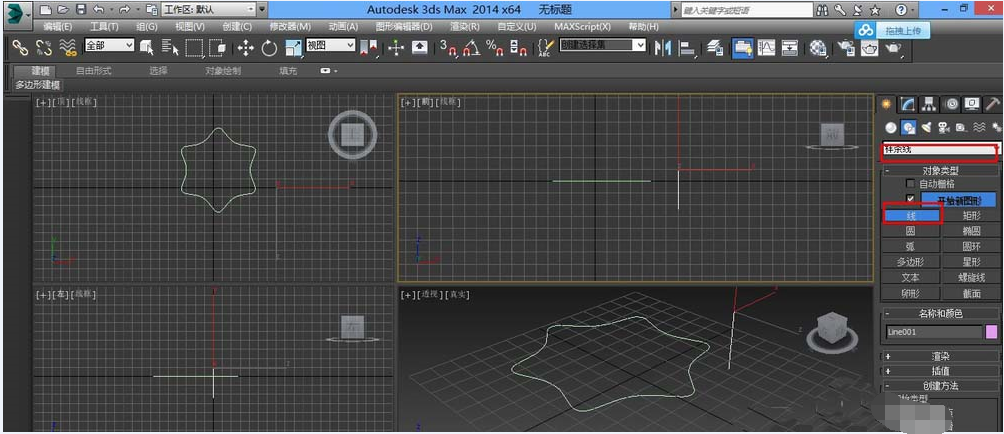Activate the Select and Rotate tool
1004x434 pixels.
pos(269,47)
